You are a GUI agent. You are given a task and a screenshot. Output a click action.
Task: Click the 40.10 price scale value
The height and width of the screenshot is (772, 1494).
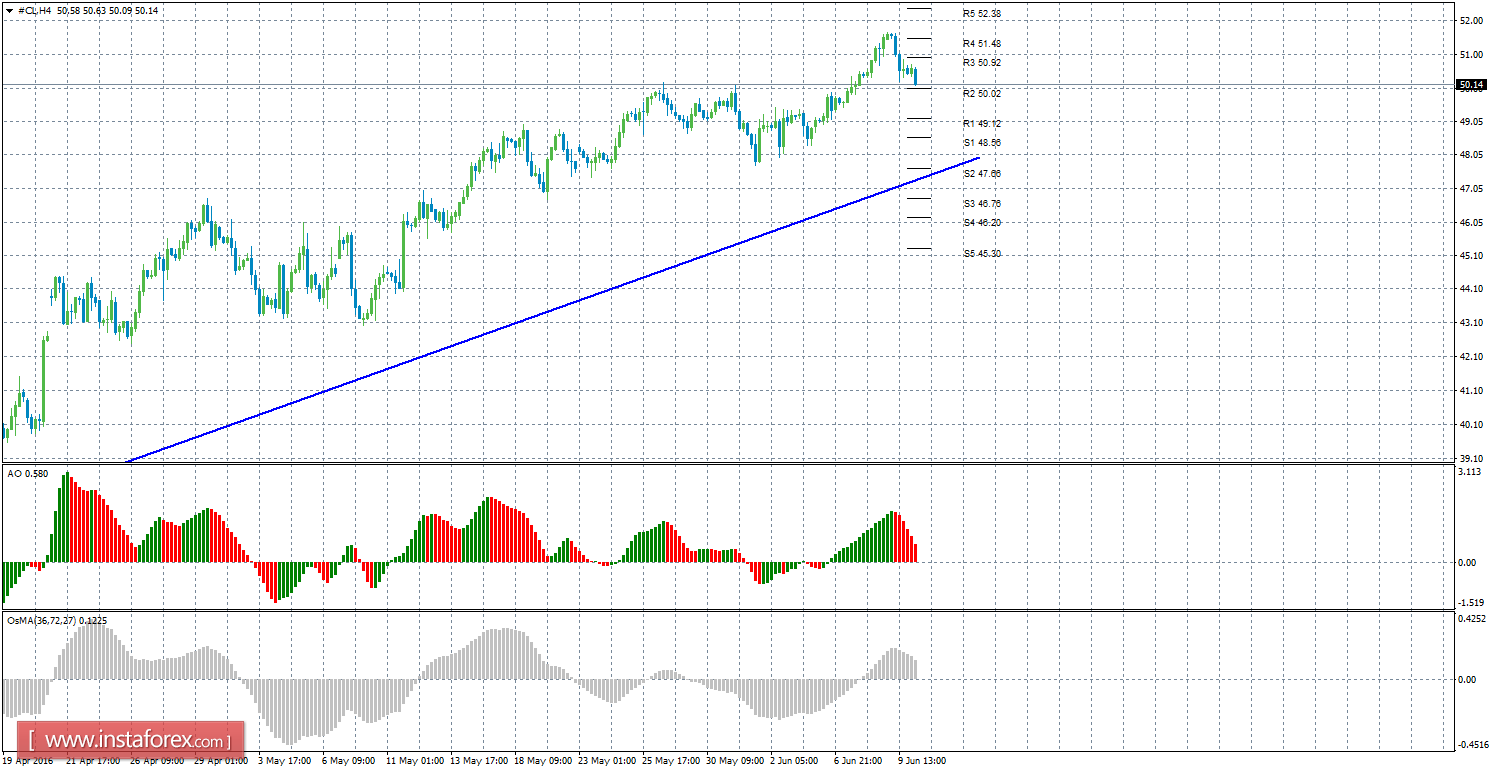1471,424
